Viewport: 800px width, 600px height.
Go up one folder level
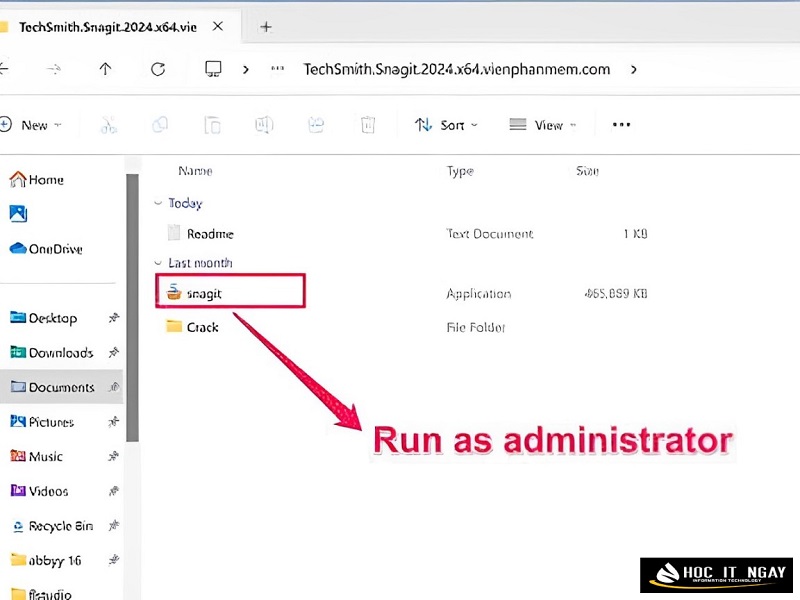click(x=106, y=69)
